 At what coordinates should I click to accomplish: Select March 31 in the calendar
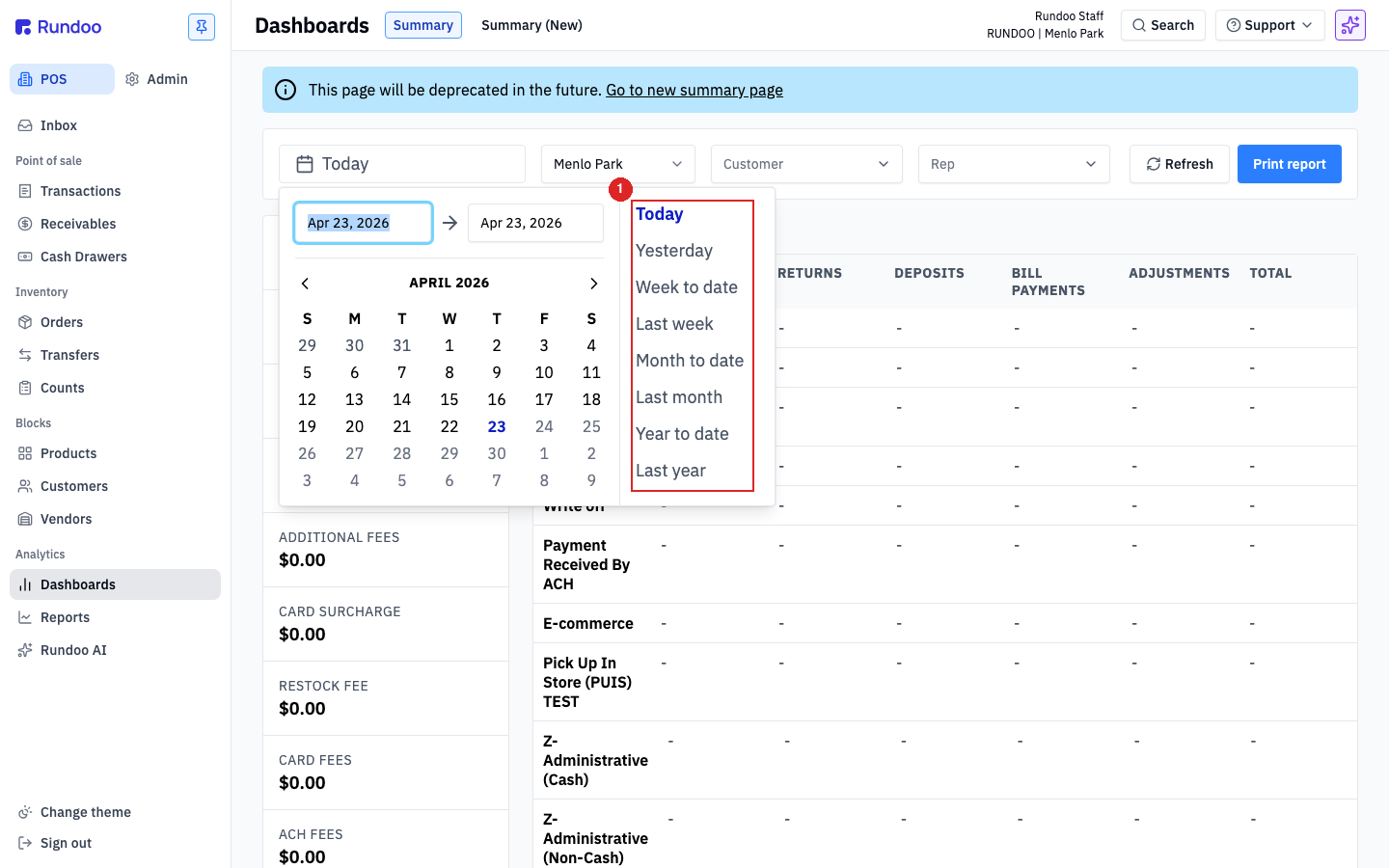click(402, 345)
